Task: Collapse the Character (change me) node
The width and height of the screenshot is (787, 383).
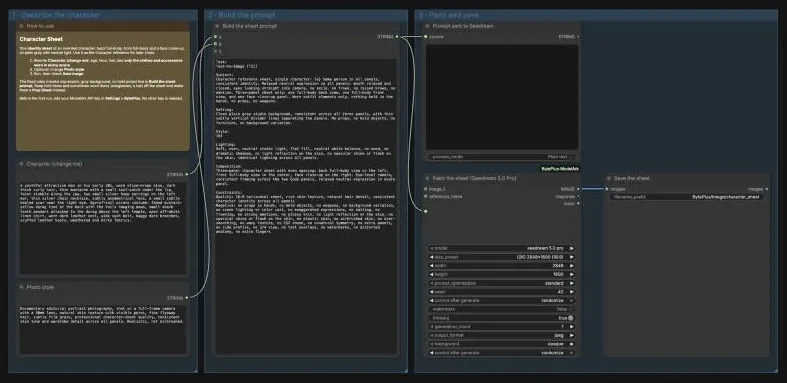Action: coord(22,164)
